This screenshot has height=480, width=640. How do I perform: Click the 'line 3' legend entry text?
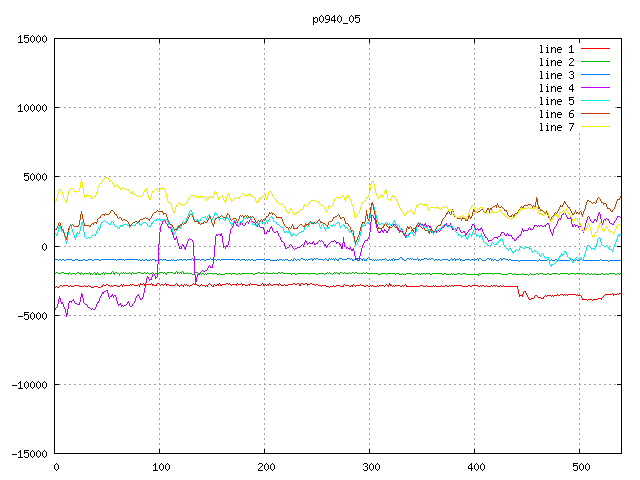tap(557, 75)
